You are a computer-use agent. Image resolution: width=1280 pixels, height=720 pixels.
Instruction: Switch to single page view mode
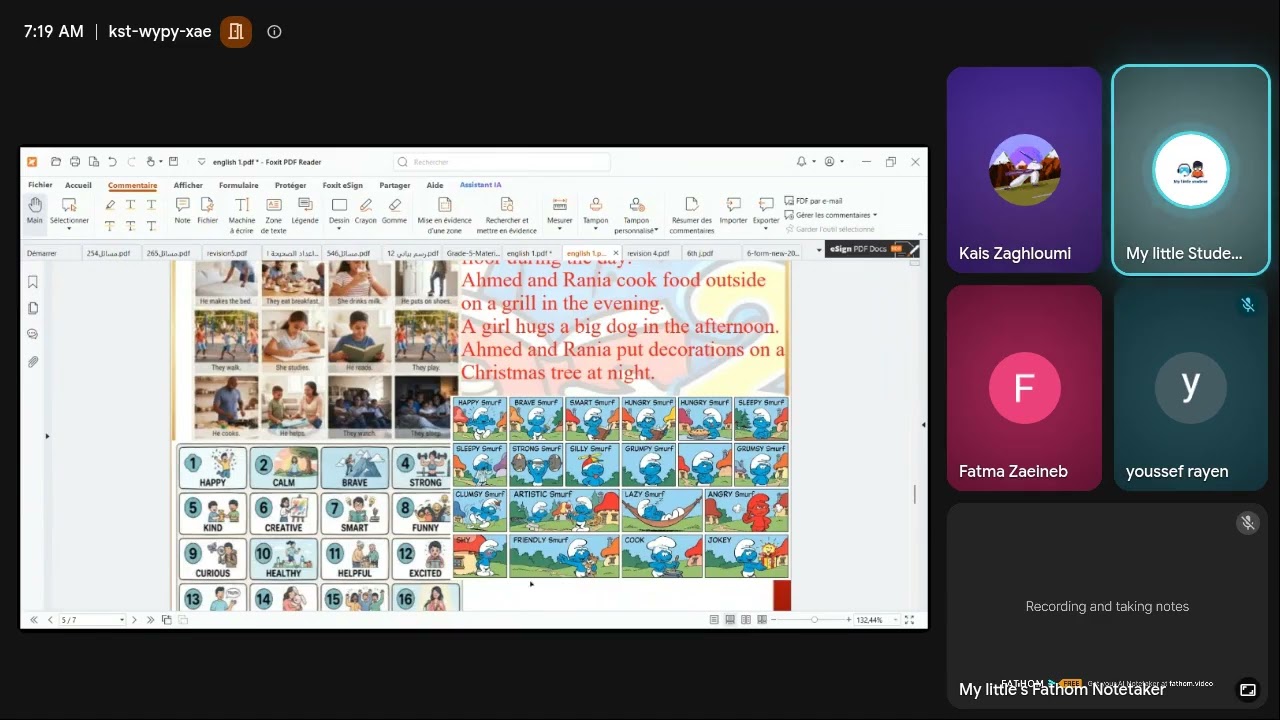coord(714,620)
